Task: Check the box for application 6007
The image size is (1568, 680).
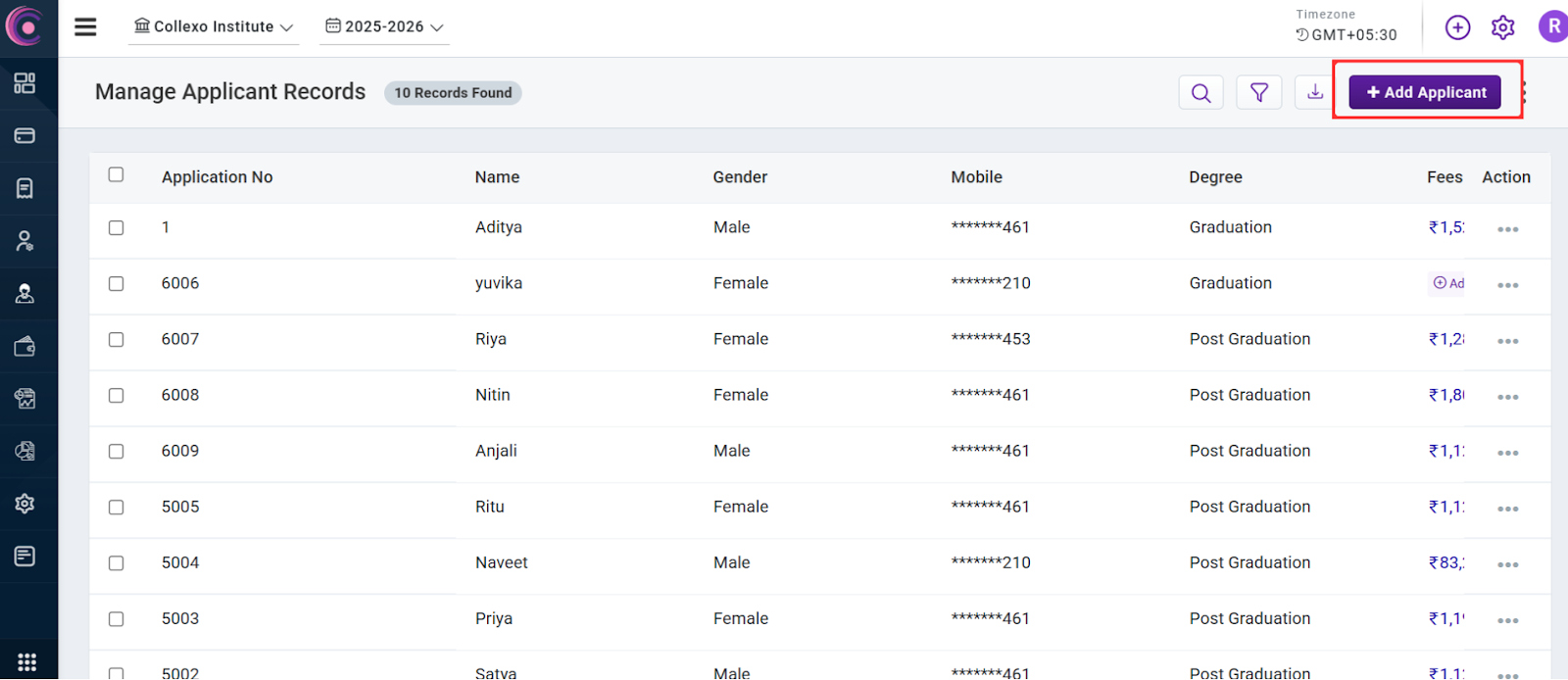Action: [116, 339]
